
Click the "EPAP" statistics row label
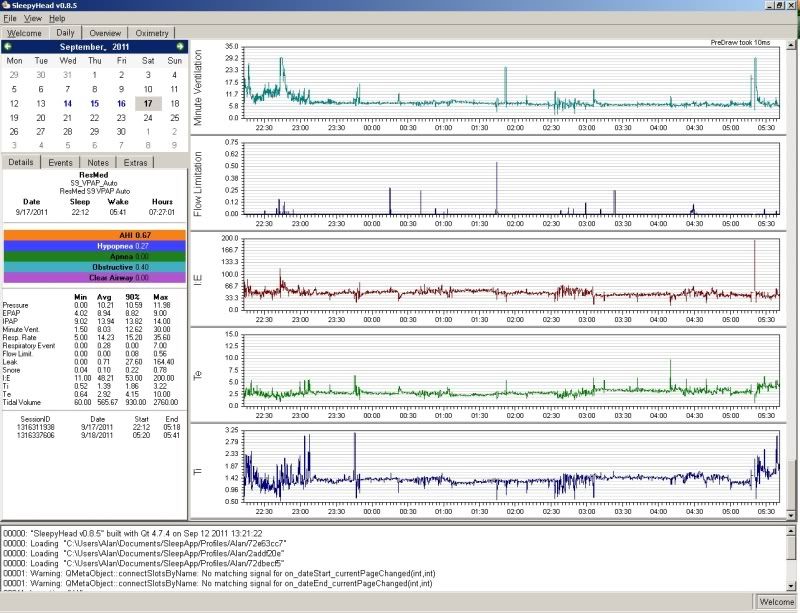(x=11, y=313)
